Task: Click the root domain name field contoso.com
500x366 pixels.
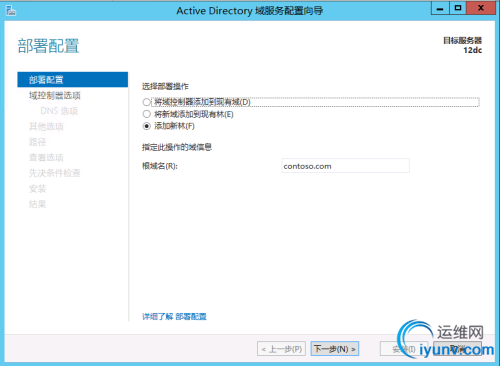Action: (345, 166)
